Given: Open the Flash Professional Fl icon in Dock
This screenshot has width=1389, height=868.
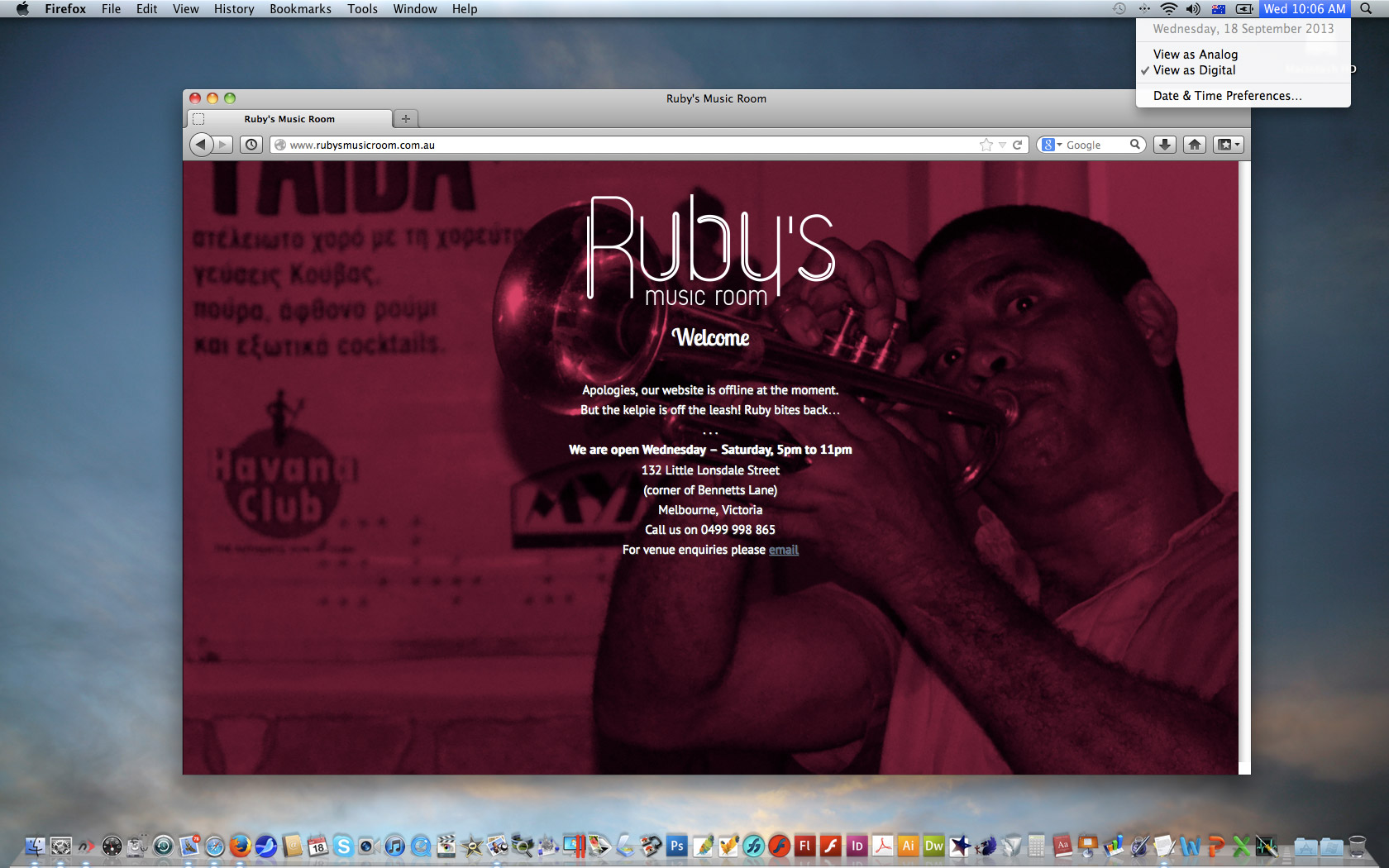Looking at the screenshot, I should coord(805,846).
